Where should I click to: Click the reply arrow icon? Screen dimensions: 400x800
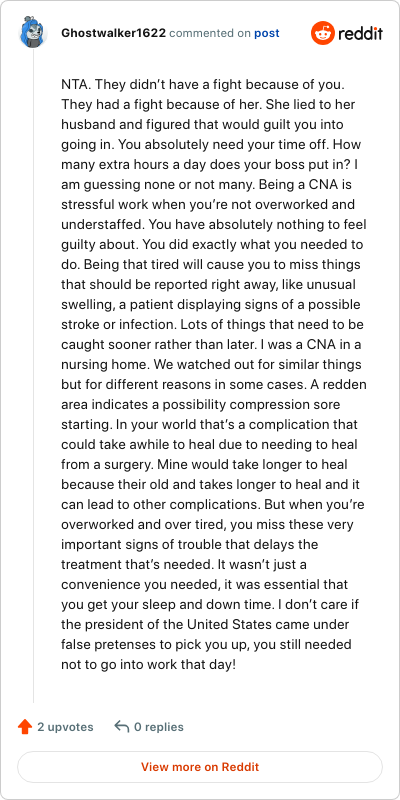(x=121, y=727)
